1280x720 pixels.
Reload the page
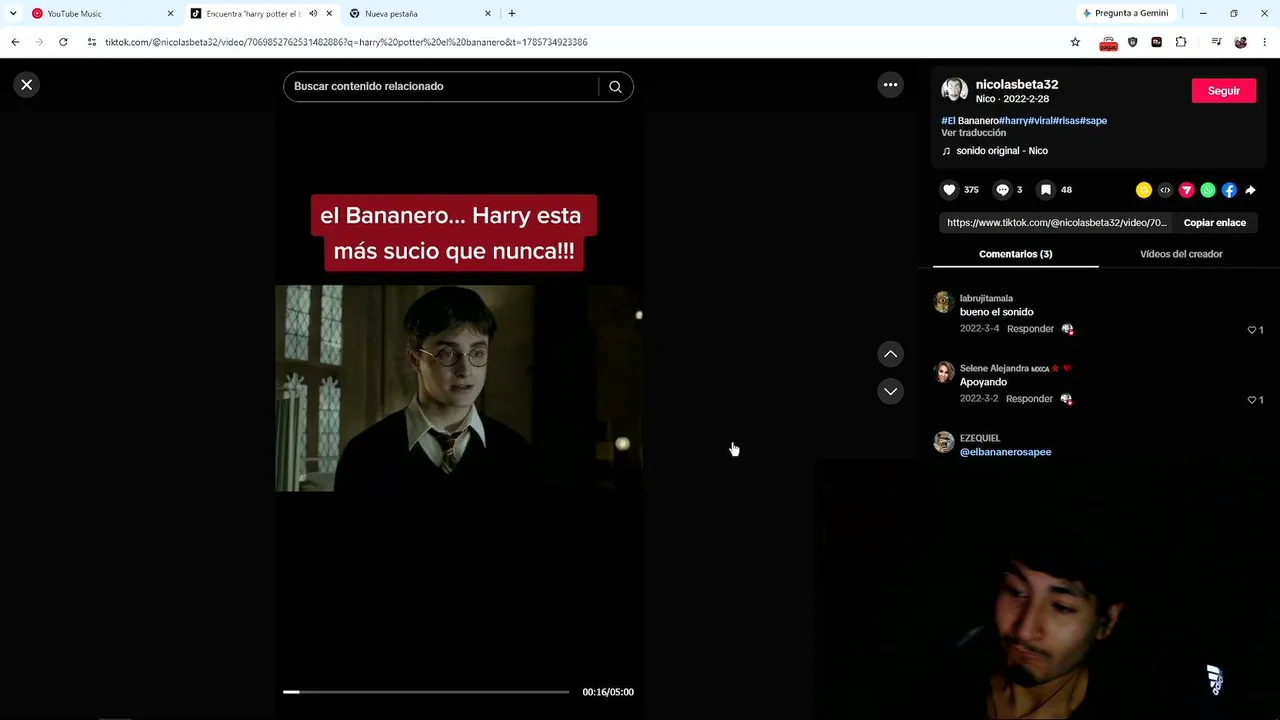click(63, 42)
